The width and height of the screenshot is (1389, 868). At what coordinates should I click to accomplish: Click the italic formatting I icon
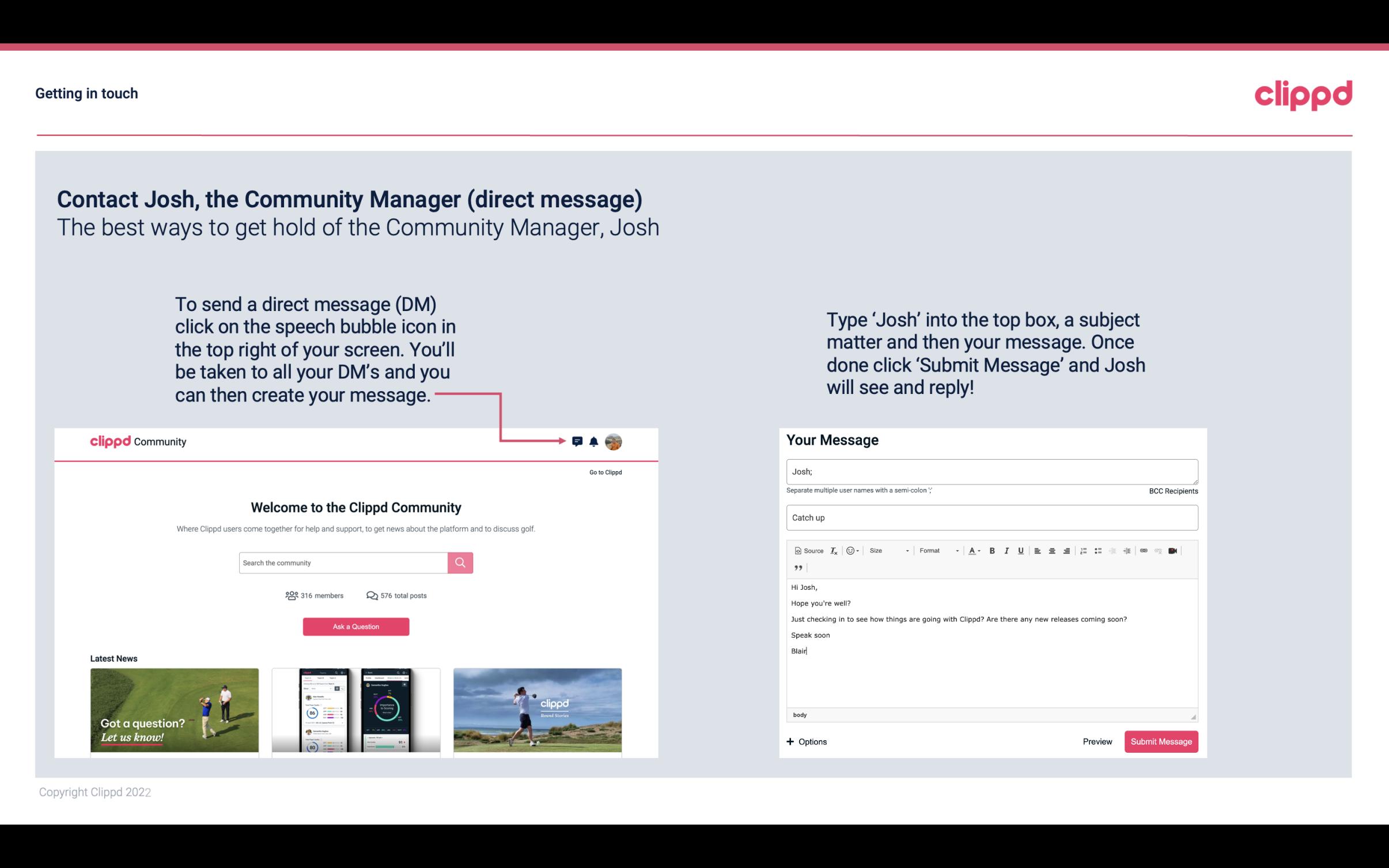click(x=1006, y=551)
